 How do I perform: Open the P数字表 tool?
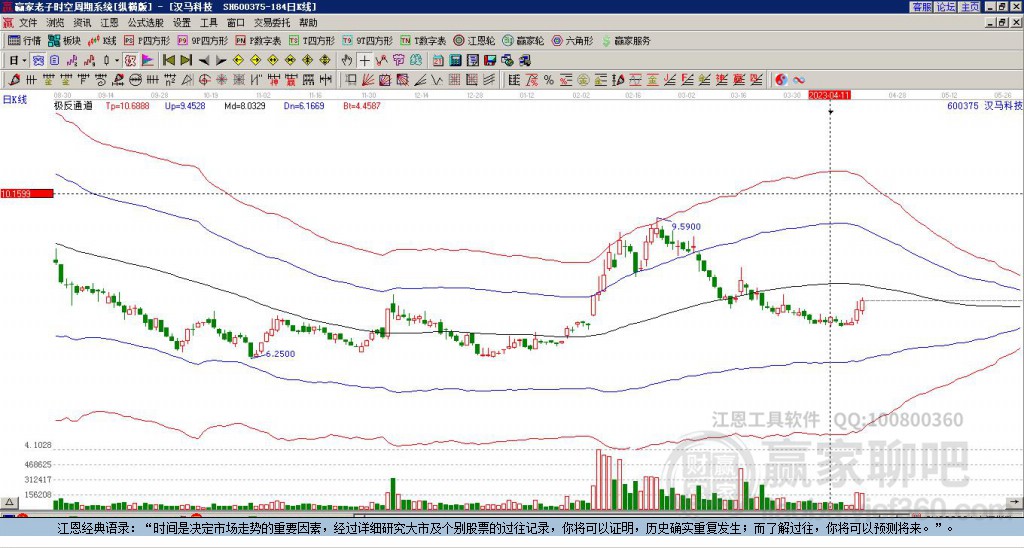click(258, 40)
